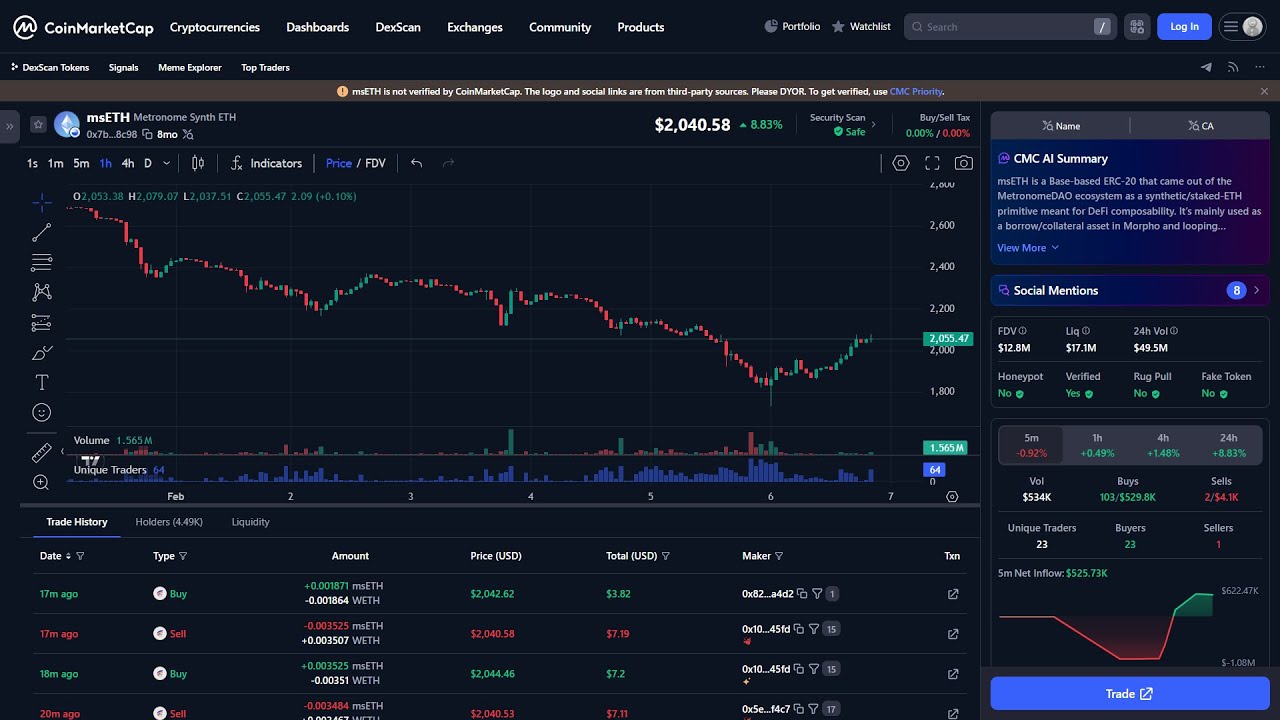Screen dimensions: 1280x720
Task: Enter fullscreen chart mode
Action: pyautogui.click(x=932, y=163)
